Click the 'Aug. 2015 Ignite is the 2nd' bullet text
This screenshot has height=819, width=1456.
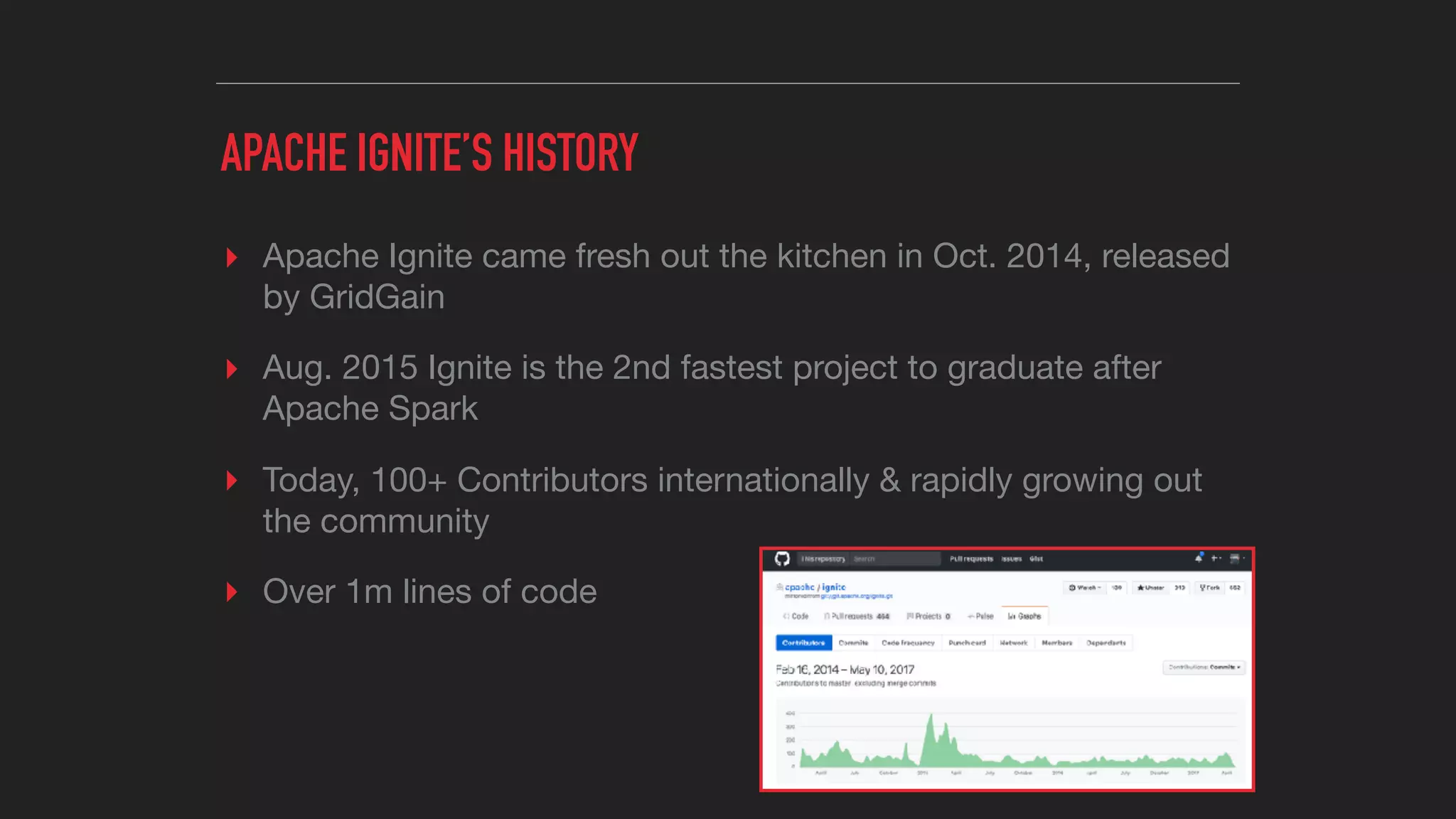[712, 388]
